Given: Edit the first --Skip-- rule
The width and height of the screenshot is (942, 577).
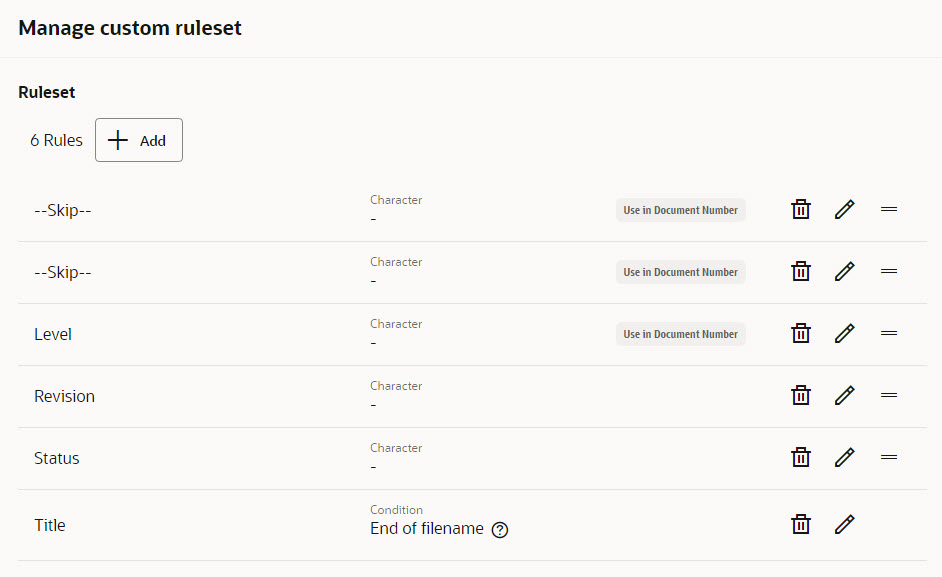Looking at the screenshot, I should tap(844, 210).
